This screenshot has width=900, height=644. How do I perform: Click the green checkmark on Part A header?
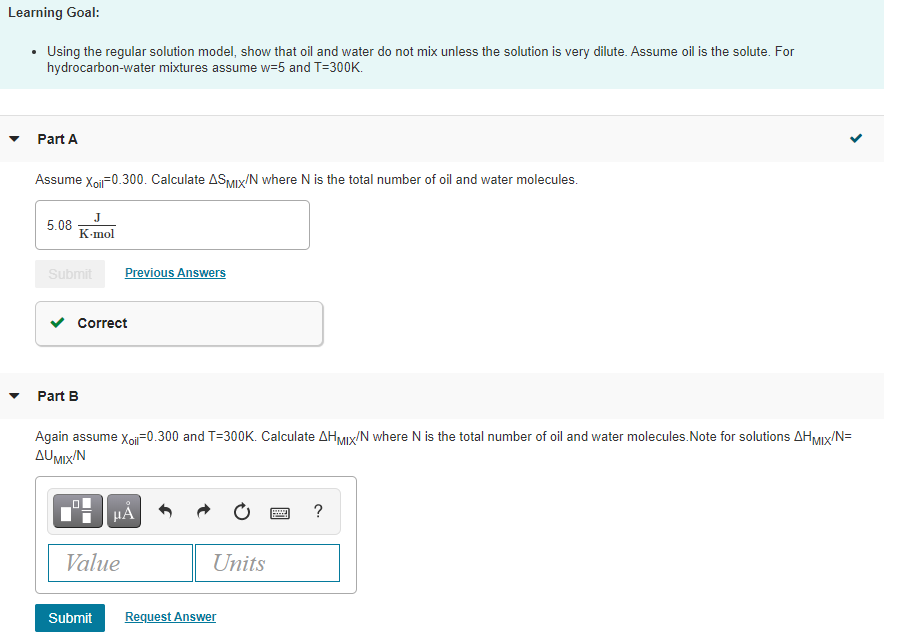pyautogui.click(x=856, y=139)
